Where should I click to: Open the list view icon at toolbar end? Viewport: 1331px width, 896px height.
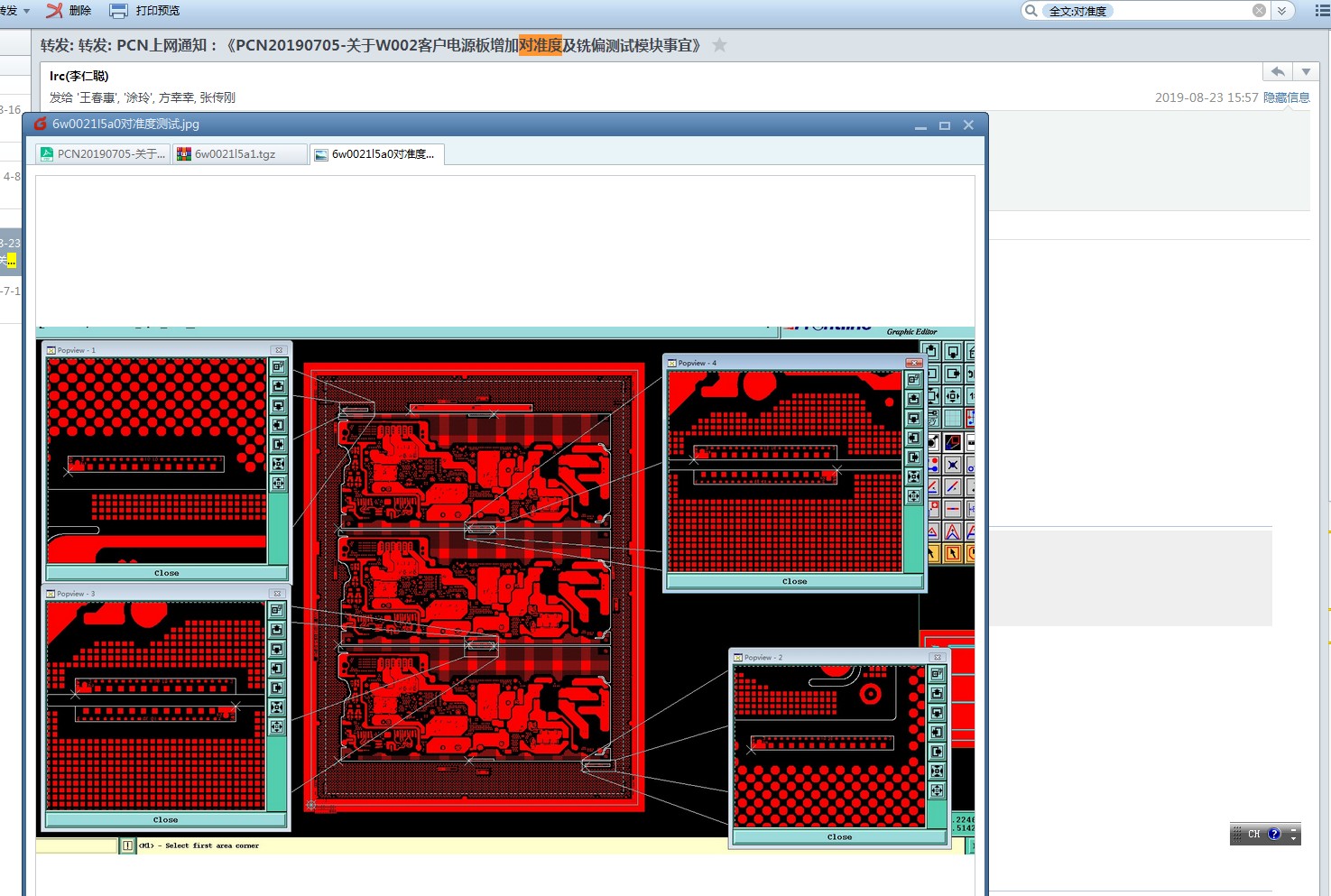[x=1322, y=11]
